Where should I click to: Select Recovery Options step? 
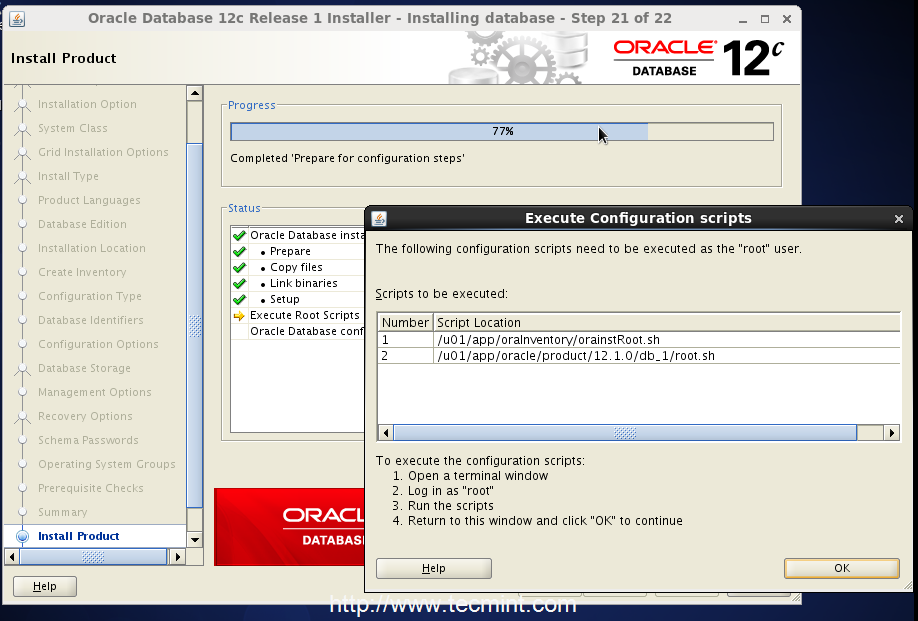pyautogui.click(x=85, y=416)
